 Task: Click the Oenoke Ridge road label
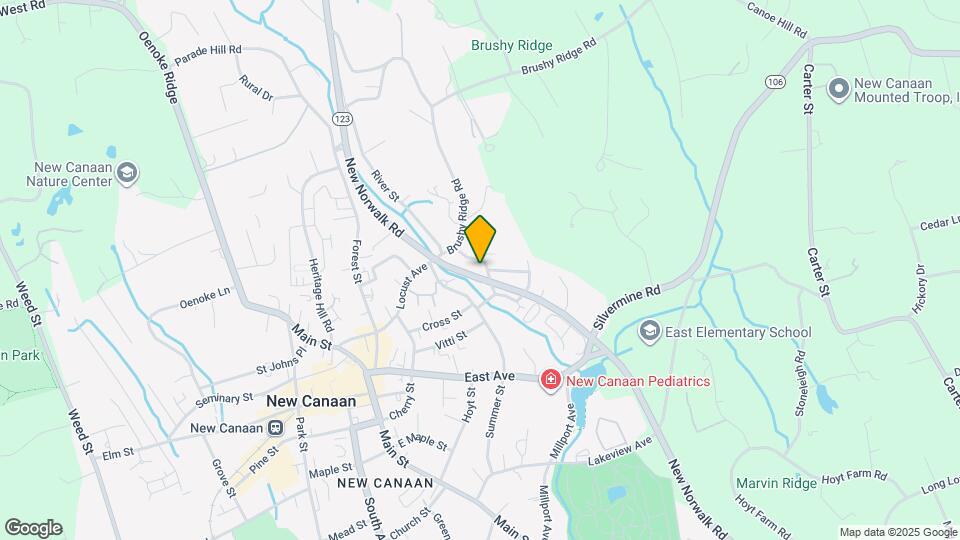(159, 68)
